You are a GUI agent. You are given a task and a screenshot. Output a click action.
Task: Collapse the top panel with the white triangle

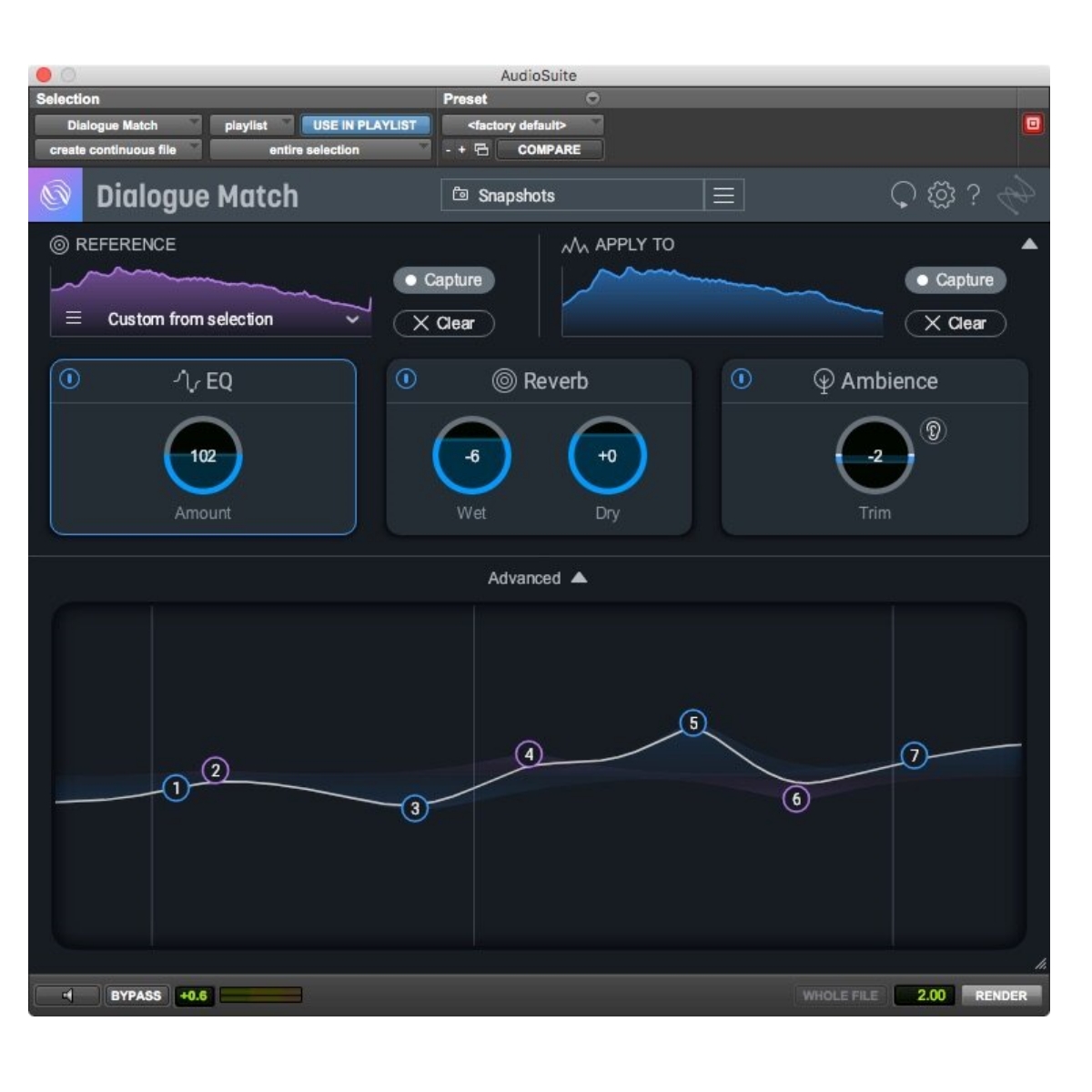pos(1029,244)
